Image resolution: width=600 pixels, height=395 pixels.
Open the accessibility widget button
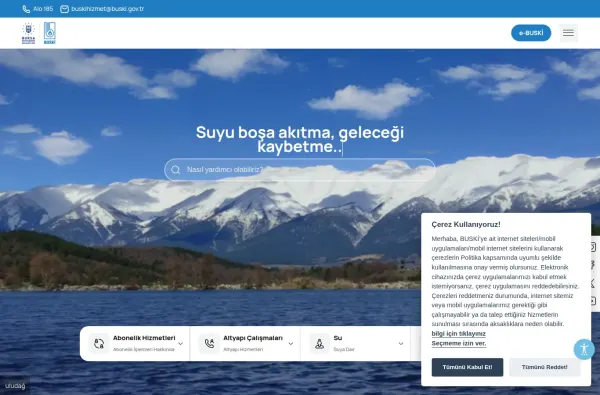[584, 349]
